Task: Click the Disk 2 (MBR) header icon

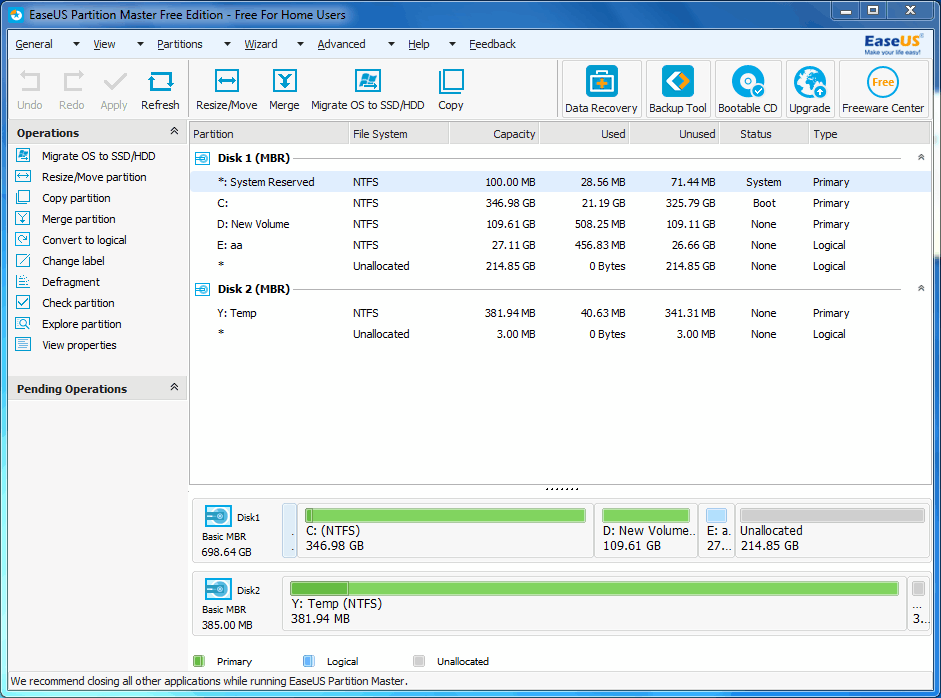Action: click(x=203, y=289)
